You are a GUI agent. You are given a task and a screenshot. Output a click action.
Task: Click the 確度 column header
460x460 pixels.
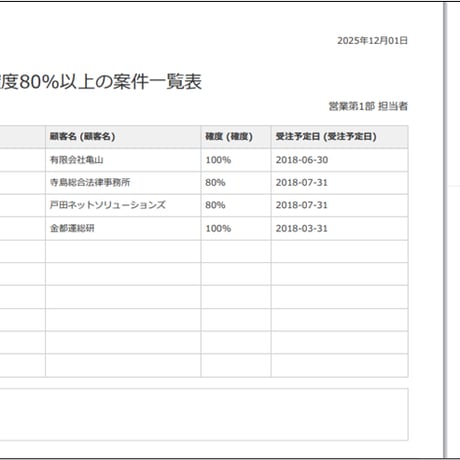point(236,137)
